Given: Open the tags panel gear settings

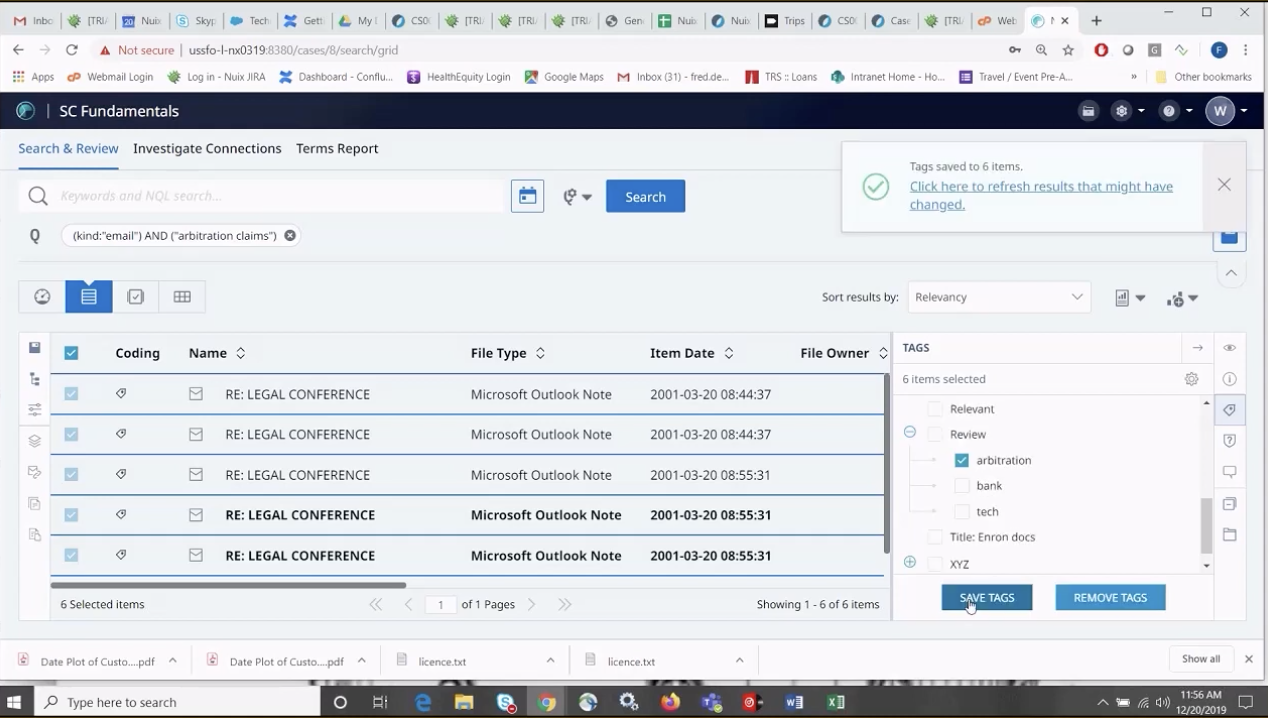Looking at the screenshot, I should point(1191,379).
